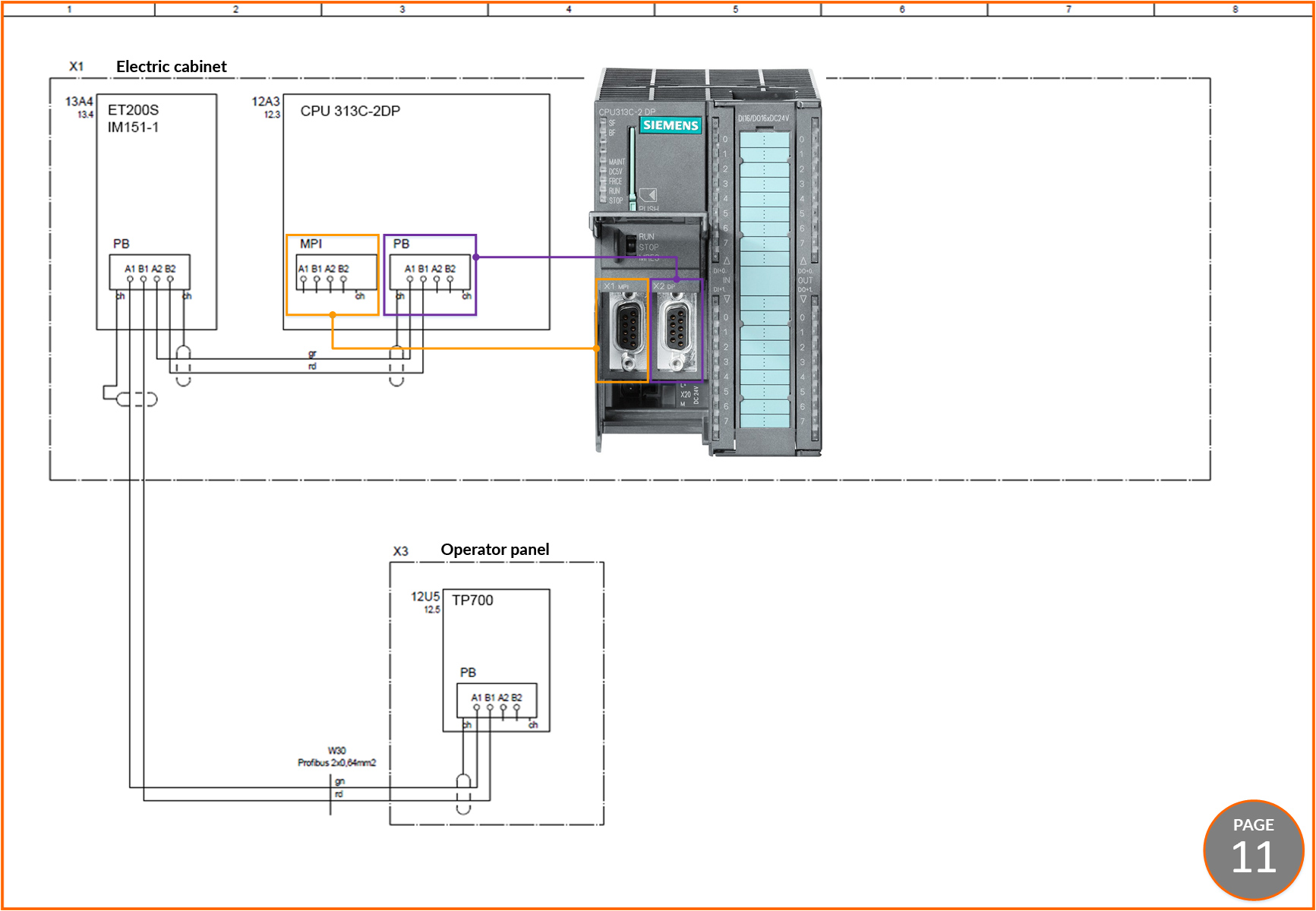Click the SIEMENS logo on the CPU module
The height and width of the screenshot is (911, 1316).
pyautogui.click(x=671, y=125)
